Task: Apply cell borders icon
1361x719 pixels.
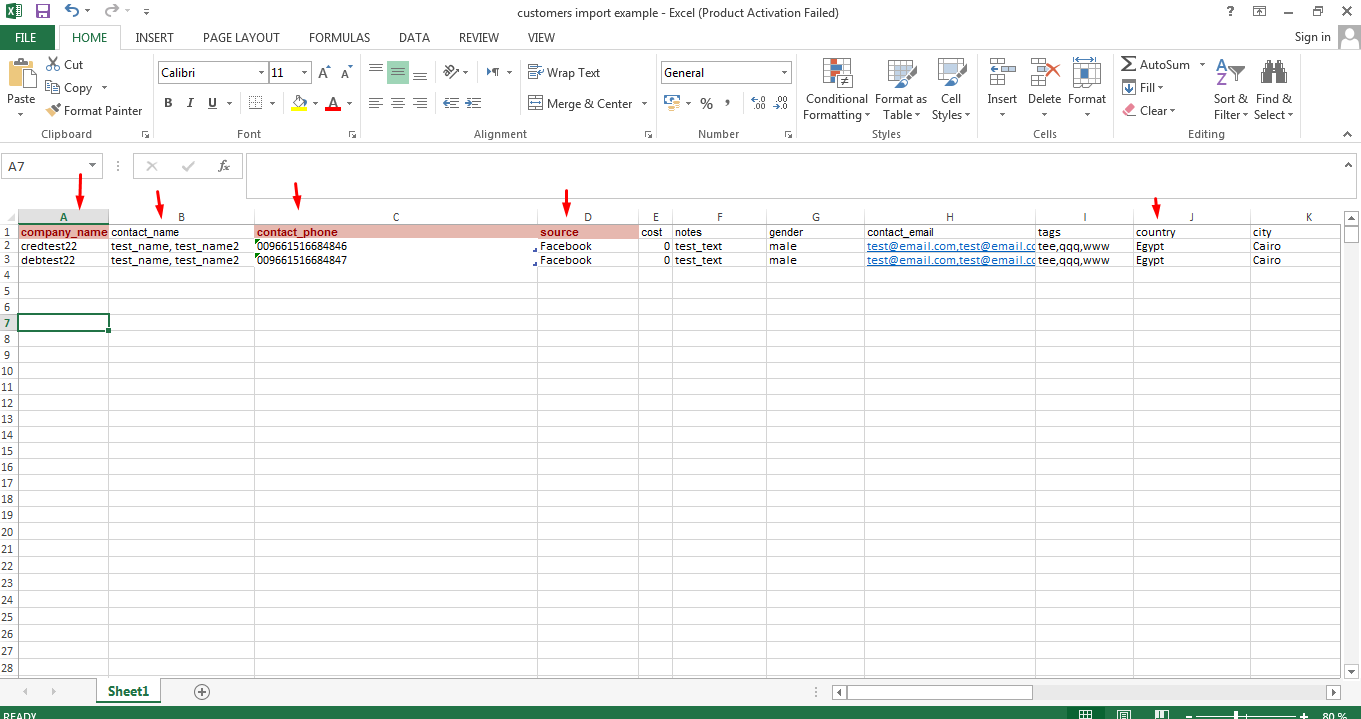Action: click(255, 103)
